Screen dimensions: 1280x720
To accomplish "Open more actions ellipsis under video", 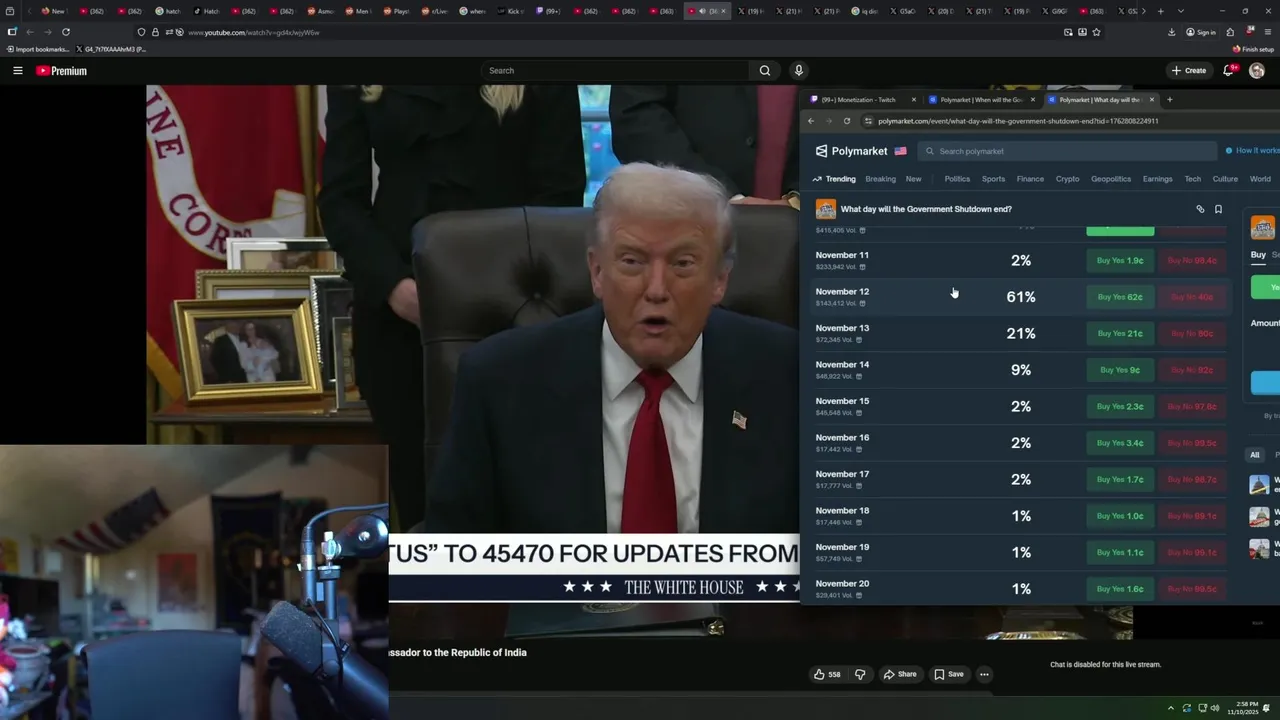I will (x=984, y=674).
